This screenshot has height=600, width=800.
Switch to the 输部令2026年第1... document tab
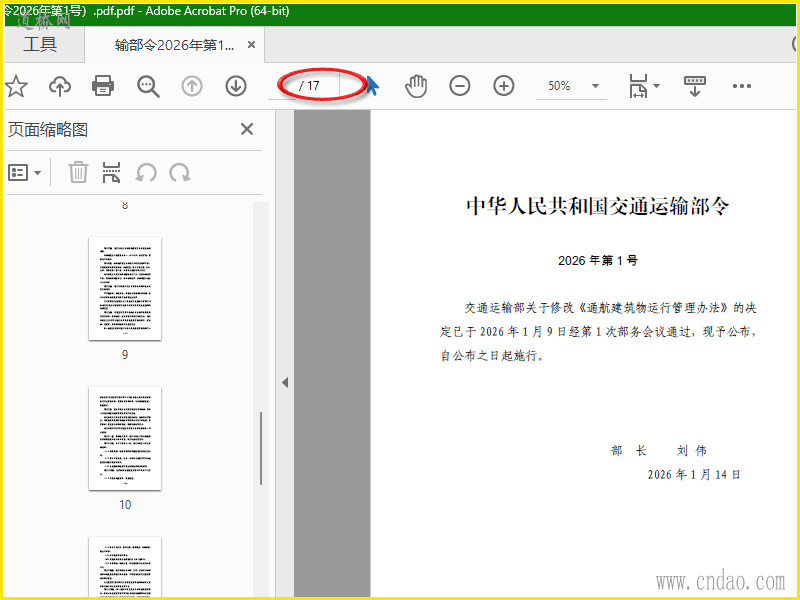coord(174,45)
